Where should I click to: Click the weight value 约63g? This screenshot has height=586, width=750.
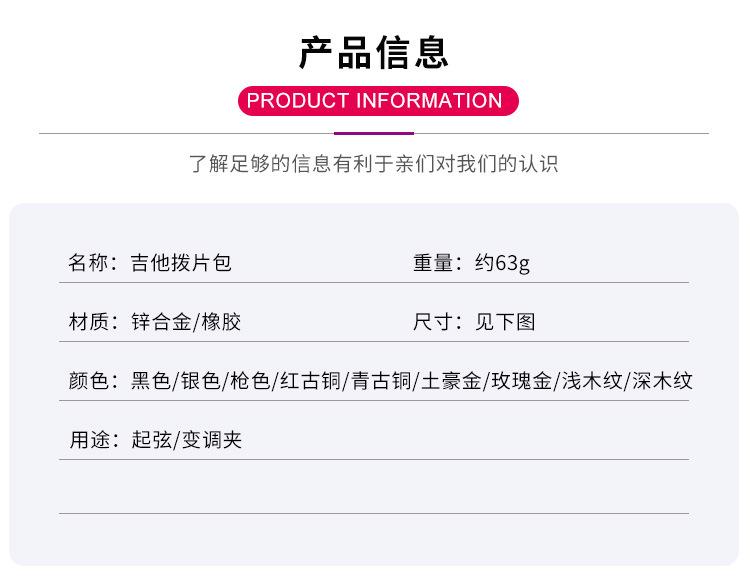(503, 263)
